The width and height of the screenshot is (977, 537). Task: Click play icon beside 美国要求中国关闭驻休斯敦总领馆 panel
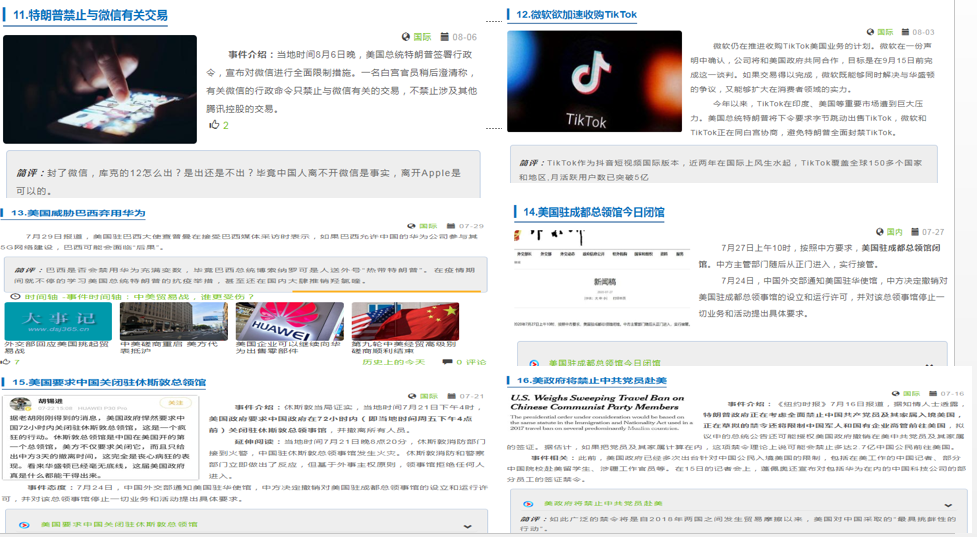(x=24, y=525)
